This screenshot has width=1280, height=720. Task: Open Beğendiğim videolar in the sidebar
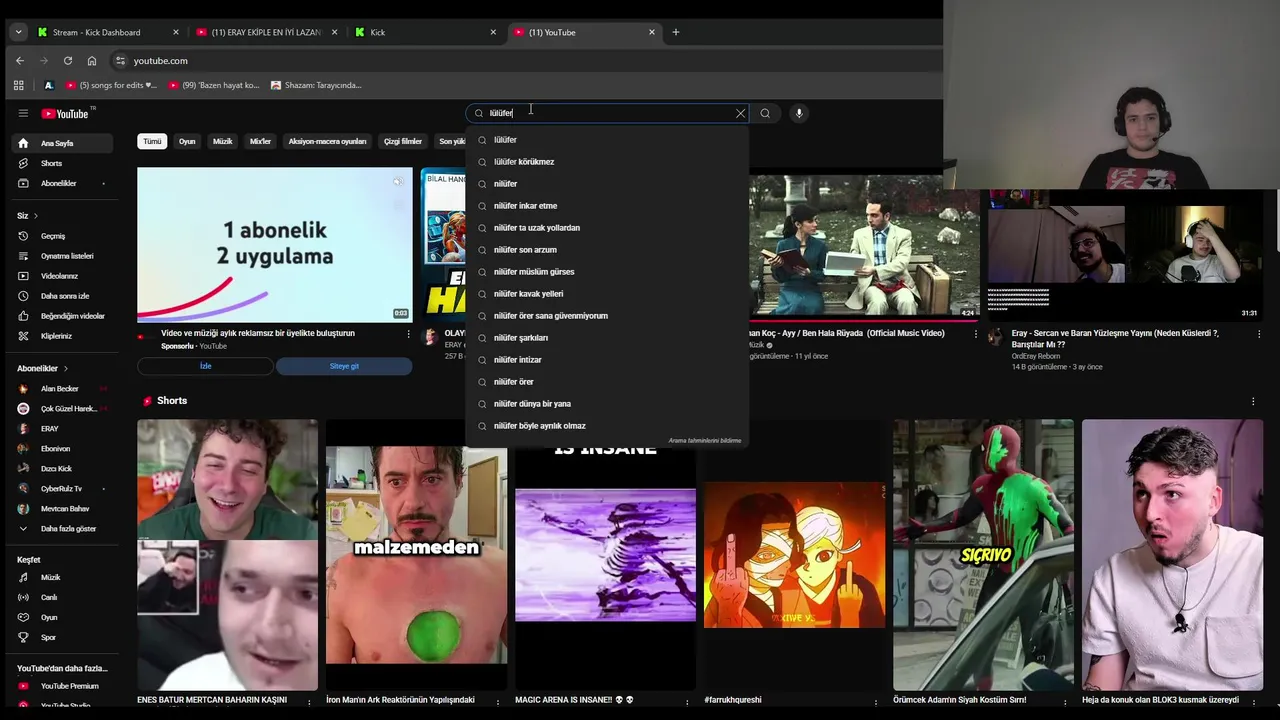[x=64, y=316]
